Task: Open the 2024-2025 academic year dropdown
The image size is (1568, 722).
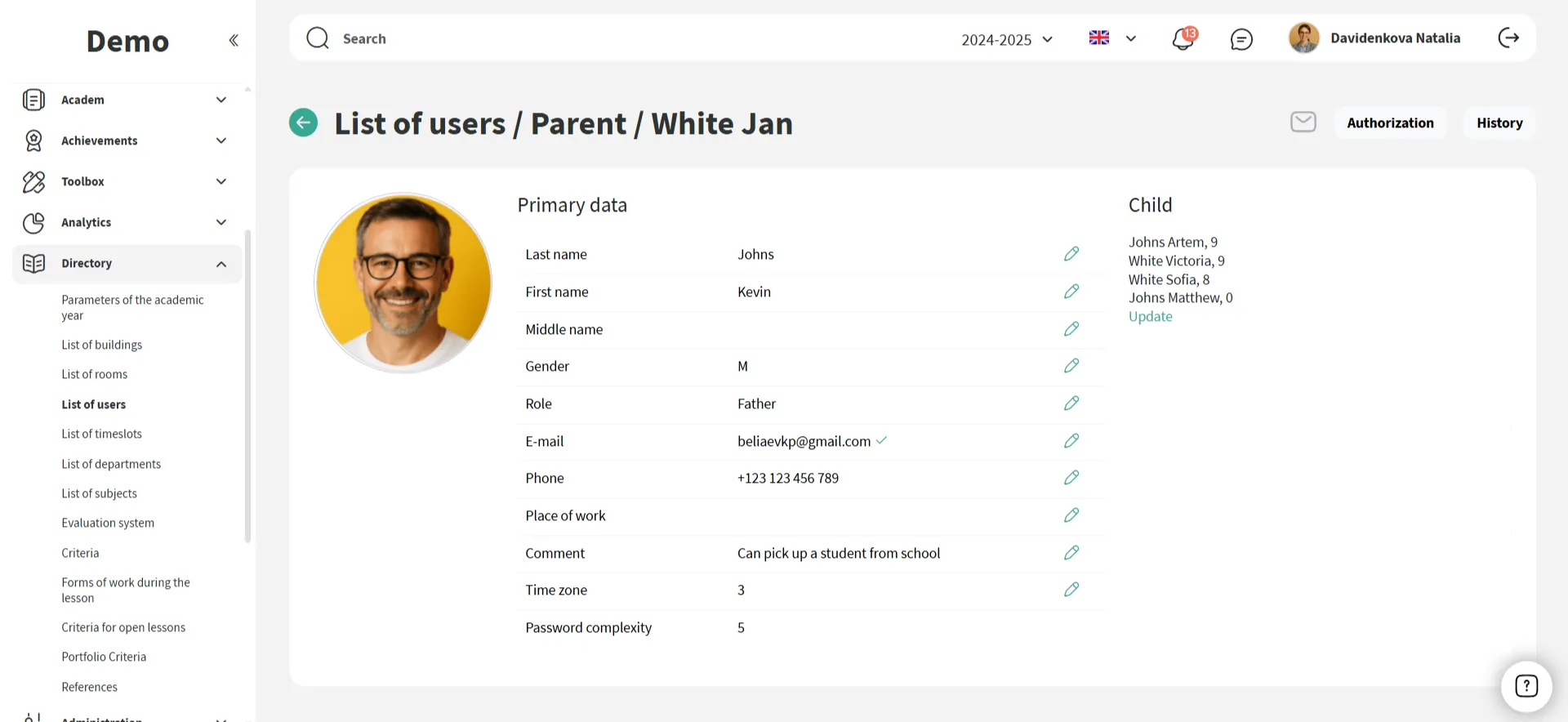Action: tap(1006, 39)
